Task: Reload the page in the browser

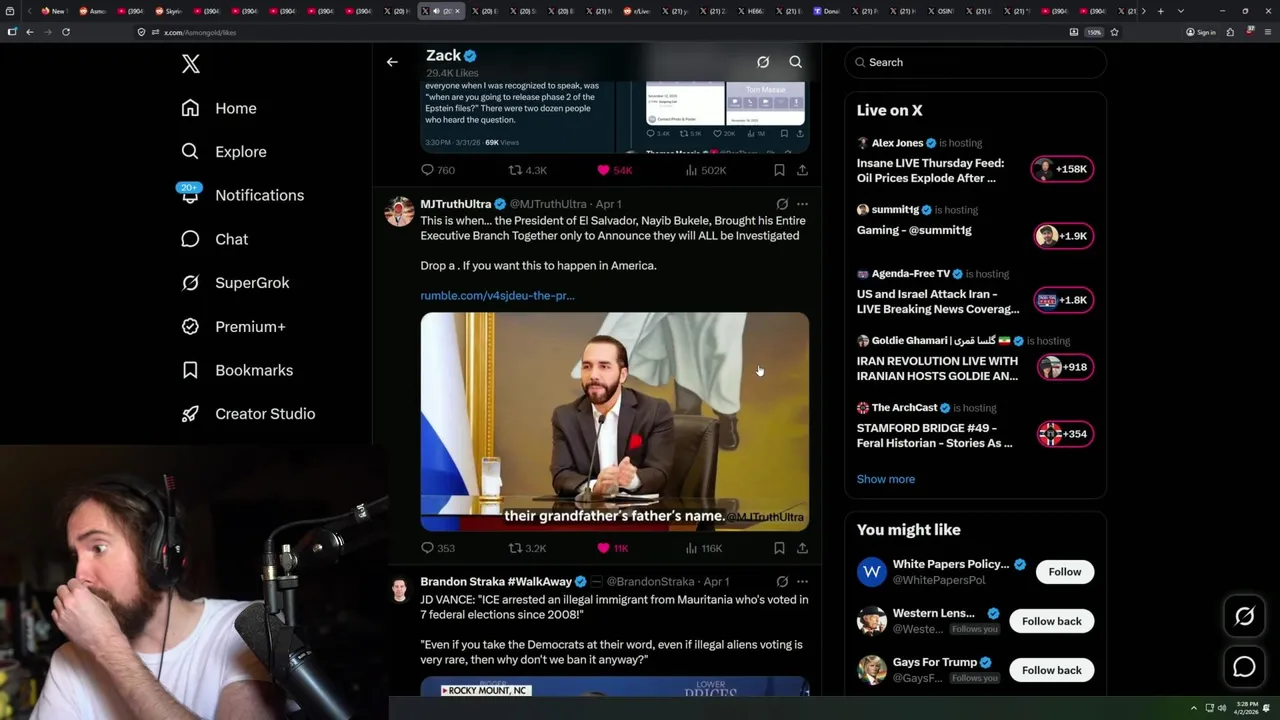Action: [x=66, y=32]
